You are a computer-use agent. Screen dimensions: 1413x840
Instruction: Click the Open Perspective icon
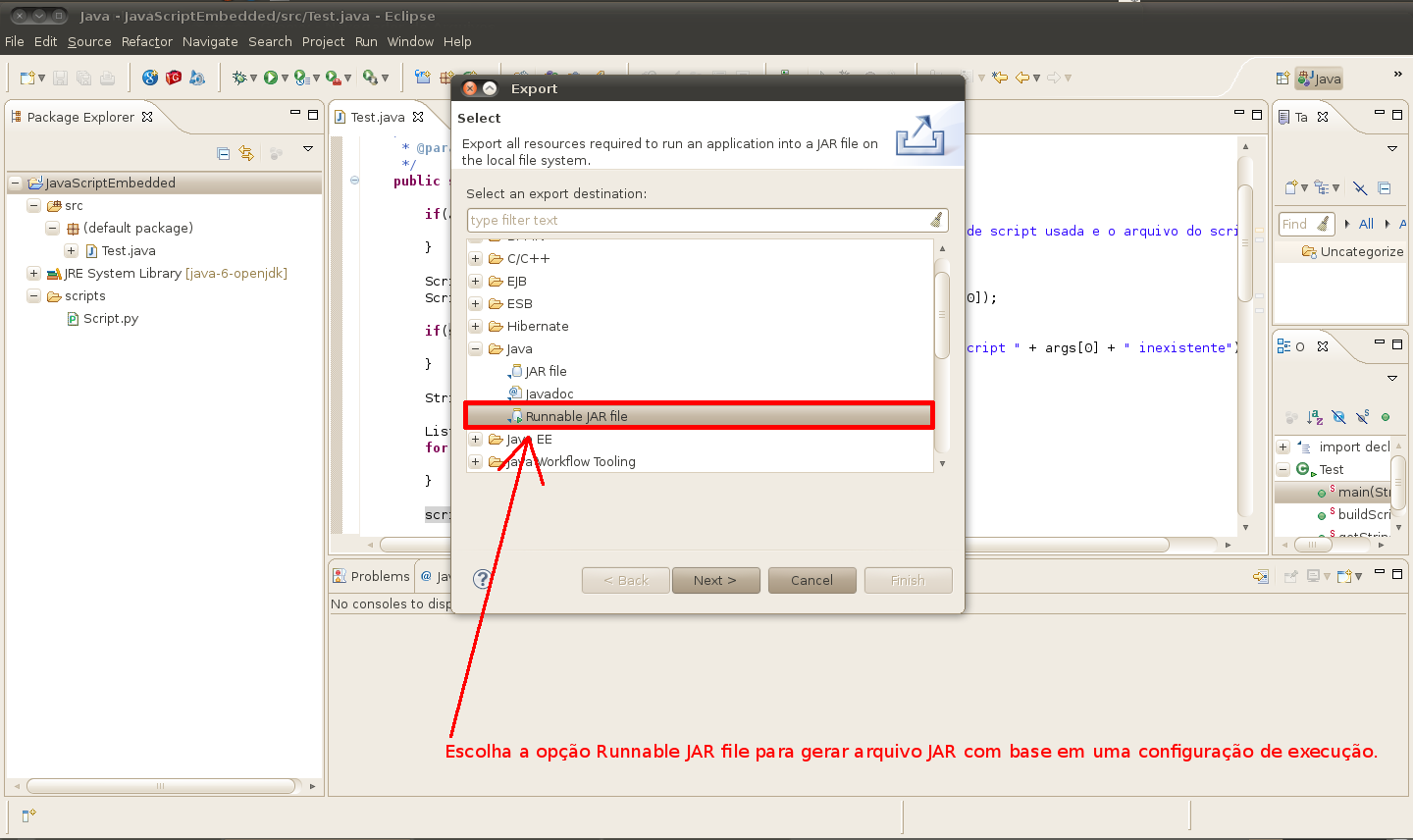pyautogui.click(x=1282, y=79)
